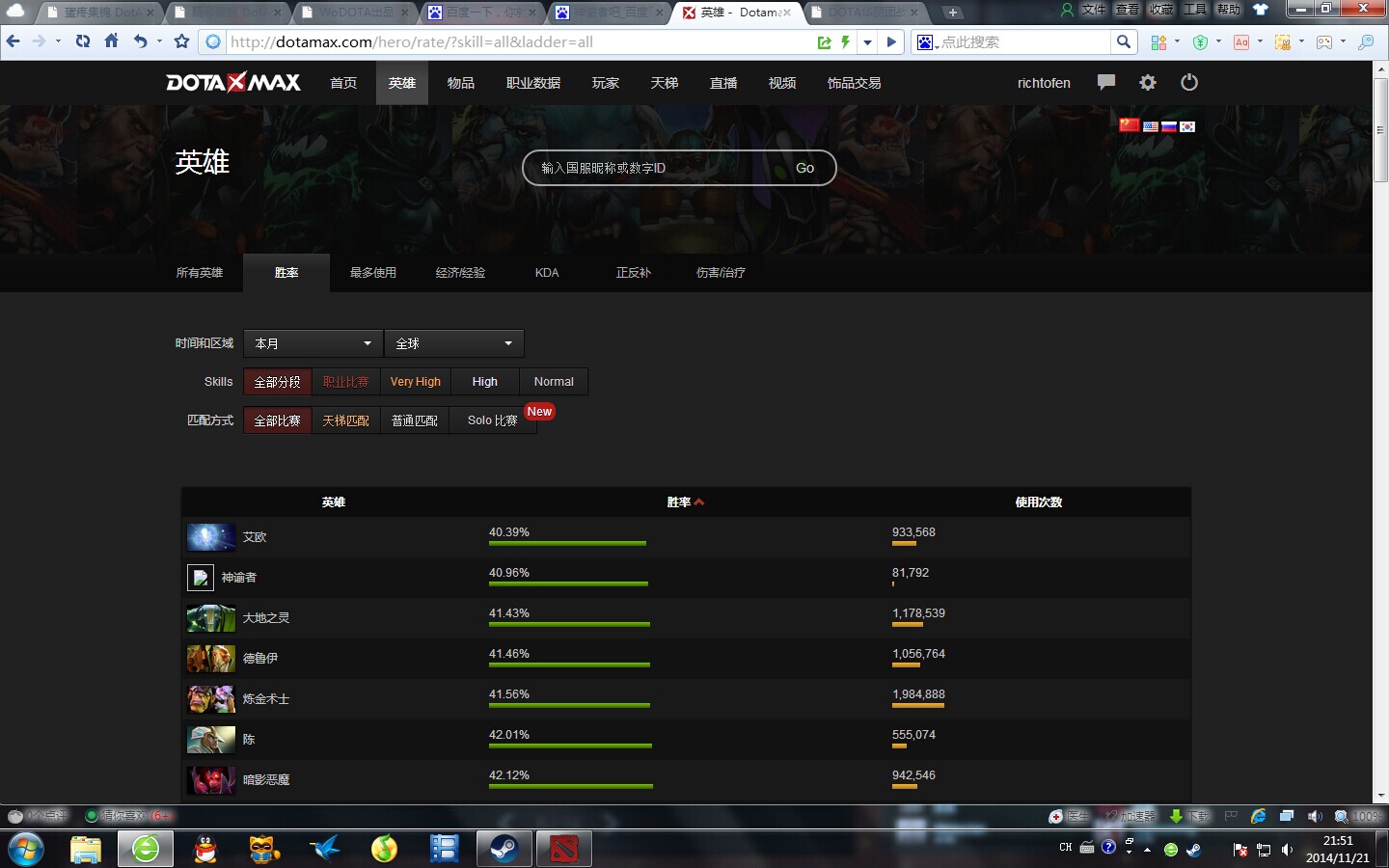Select the High skill filter
Viewport: 1389px width, 868px height.
click(485, 382)
